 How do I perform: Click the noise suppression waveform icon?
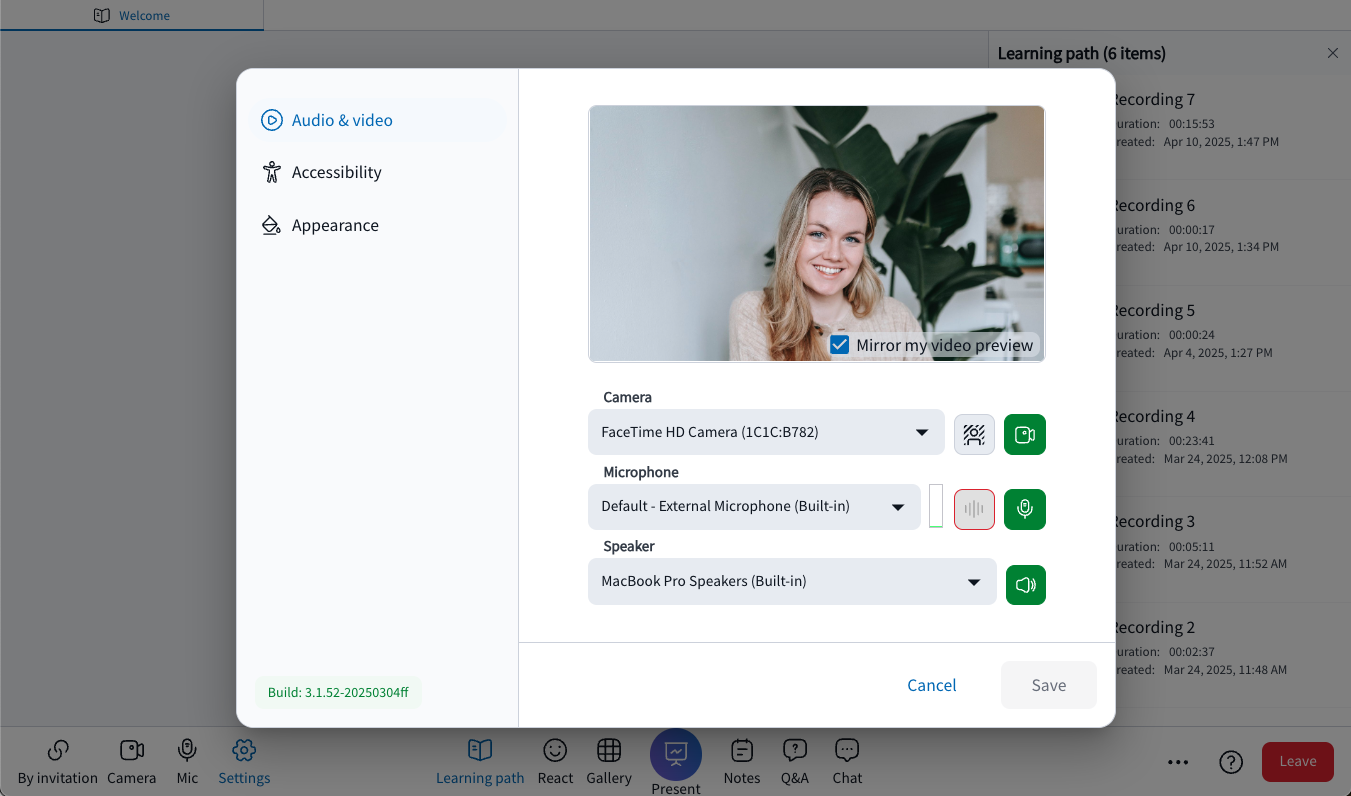(x=974, y=509)
